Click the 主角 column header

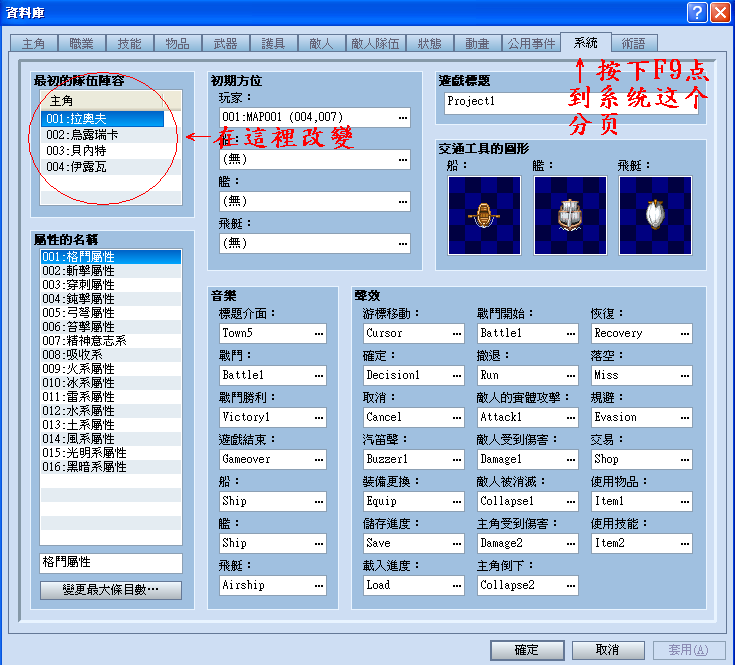tap(102, 101)
